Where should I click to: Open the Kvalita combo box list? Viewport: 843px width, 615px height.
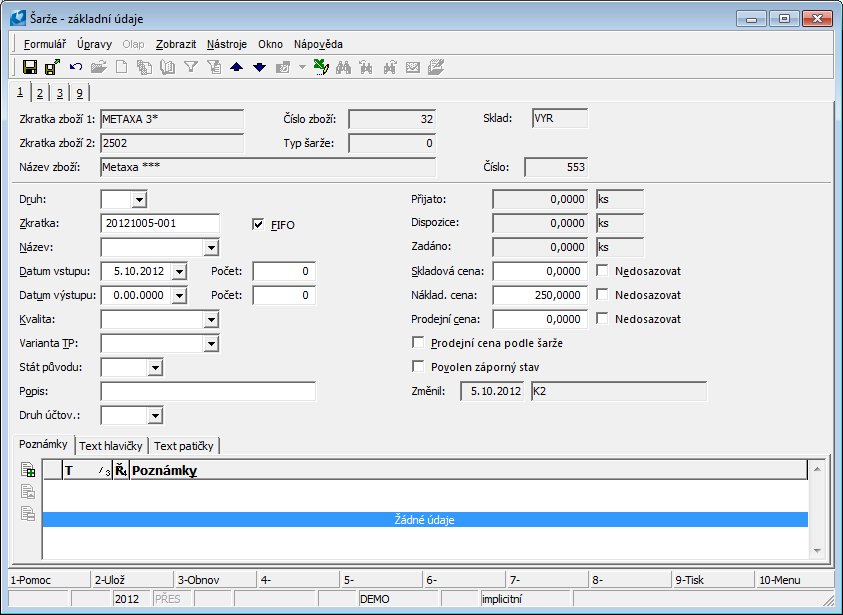tap(210, 320)
